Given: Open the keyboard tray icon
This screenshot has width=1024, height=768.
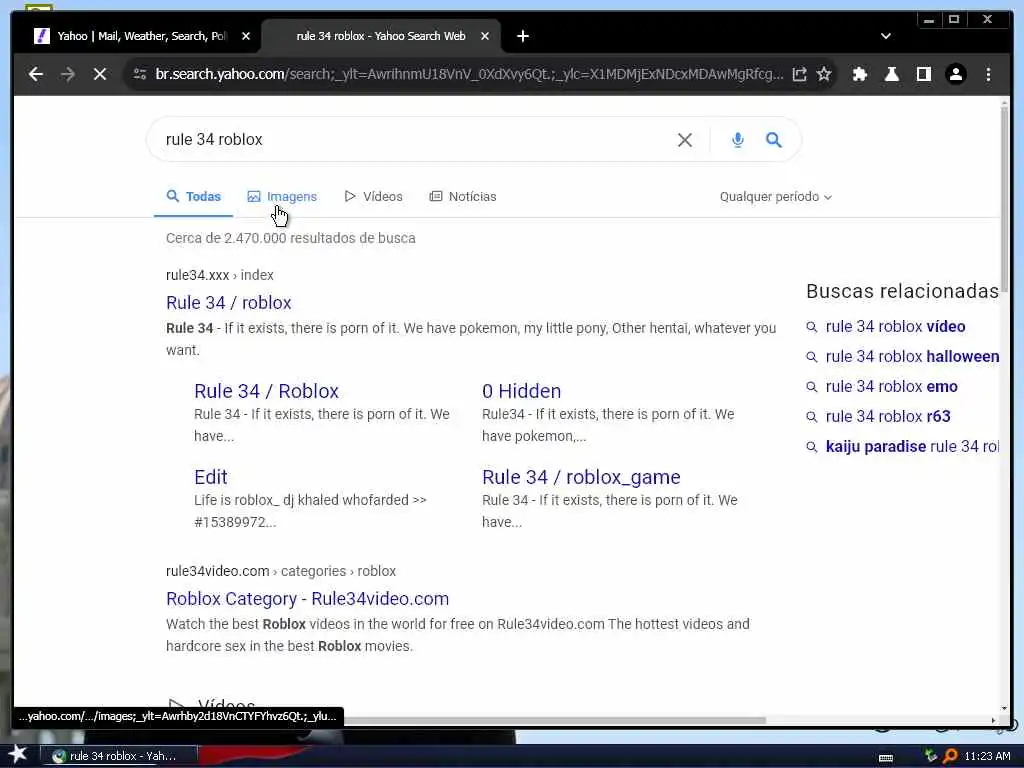Looking at the screenshot, I should [886, 758].
